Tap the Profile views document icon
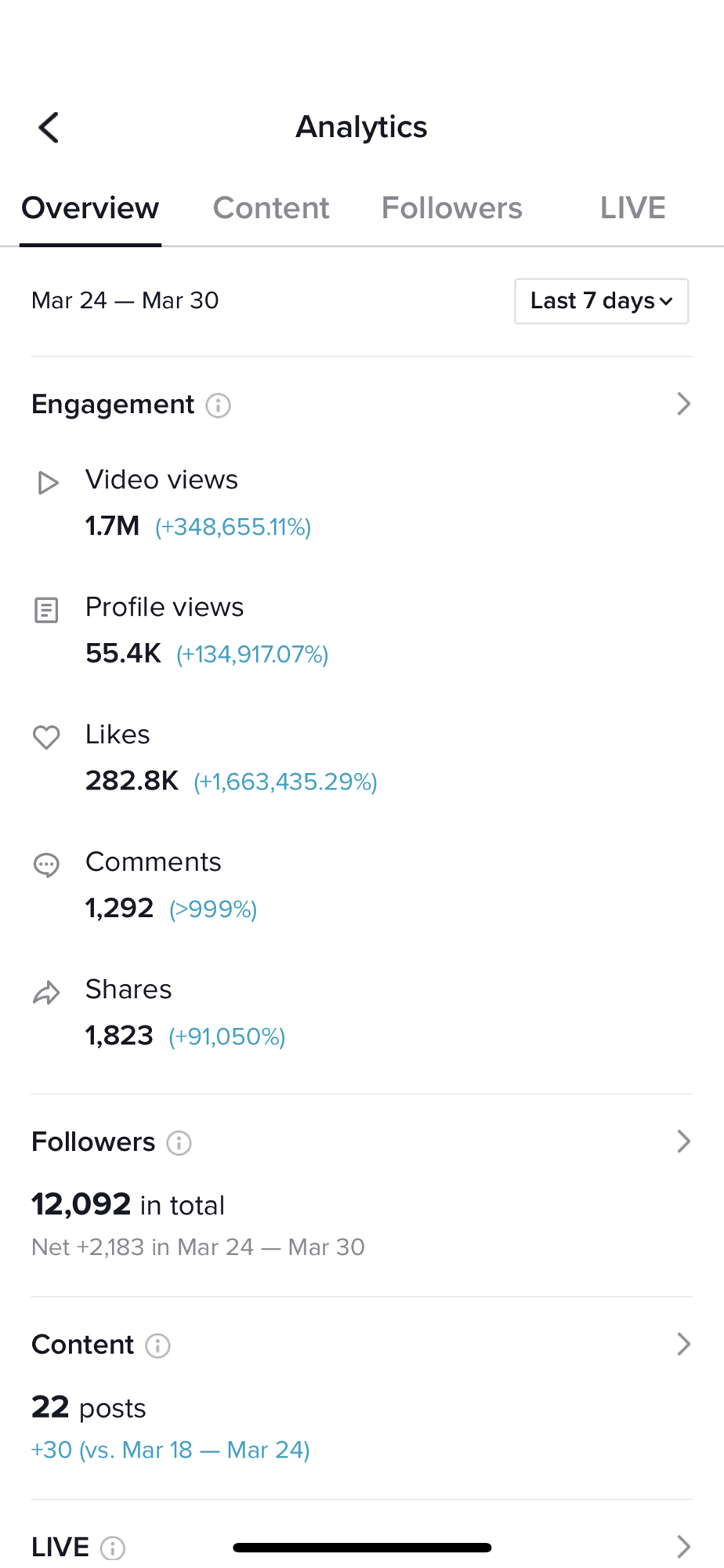 (46, 610)
